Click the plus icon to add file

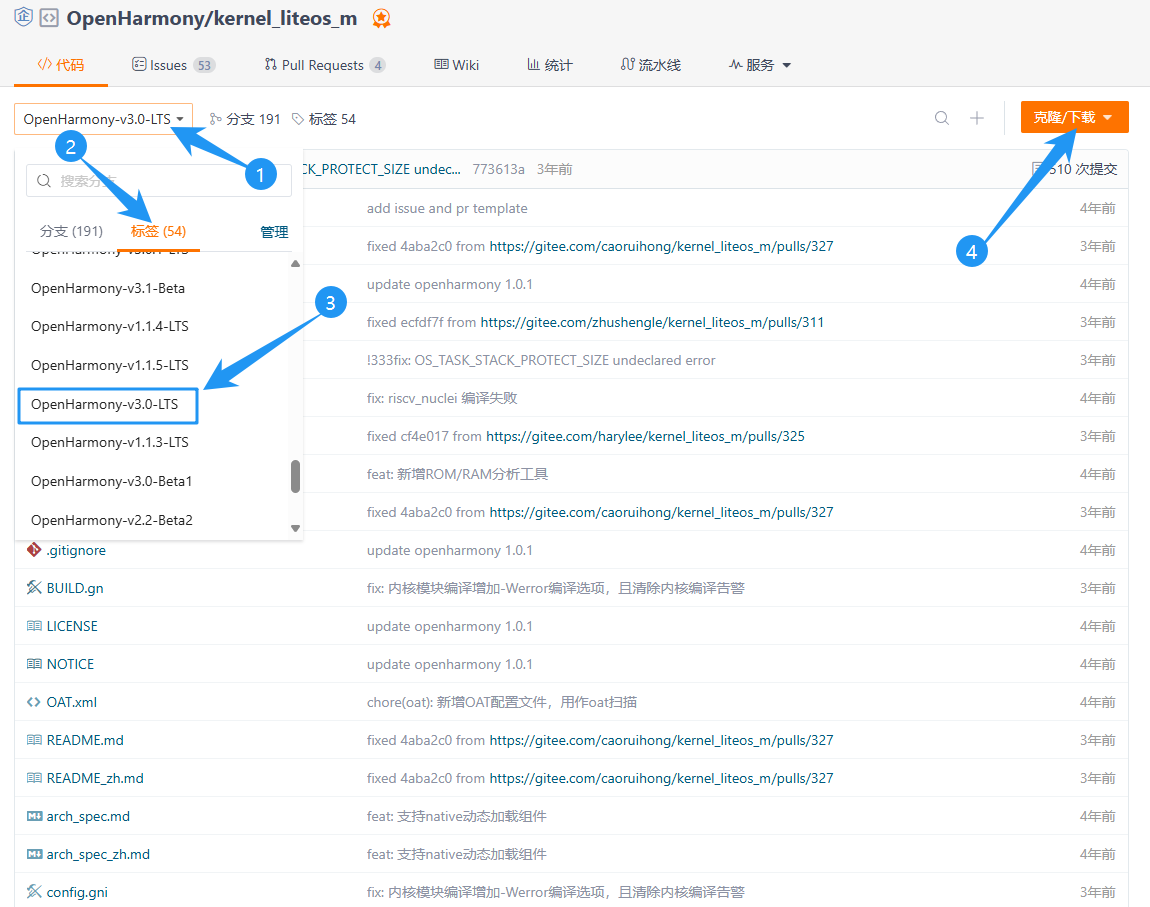[x=977, y=118]
